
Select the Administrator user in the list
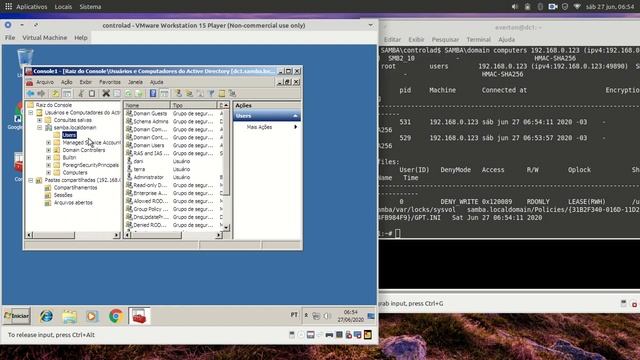149,177
